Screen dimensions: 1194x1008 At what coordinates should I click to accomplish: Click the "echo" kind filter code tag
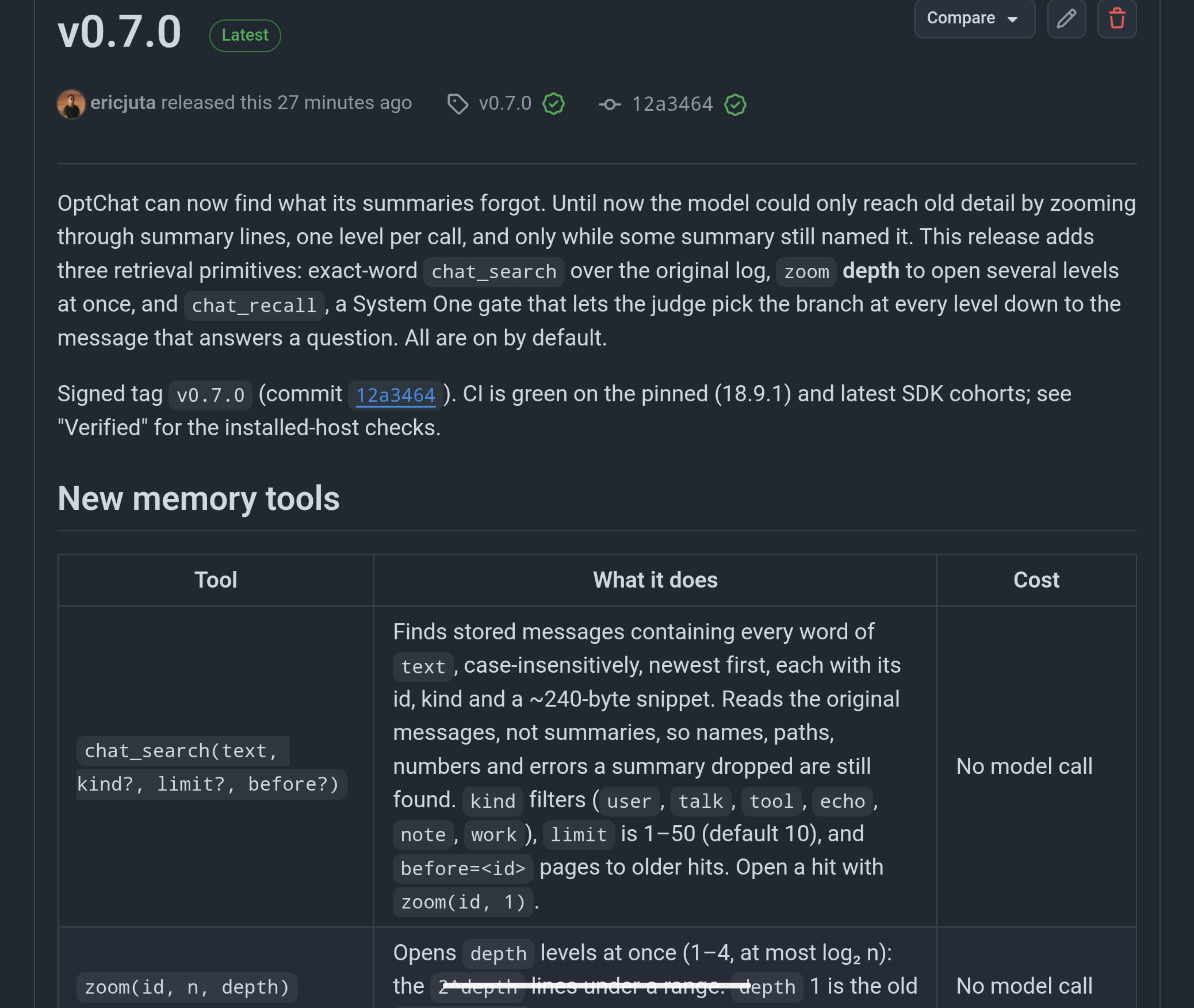click(843, 801)
